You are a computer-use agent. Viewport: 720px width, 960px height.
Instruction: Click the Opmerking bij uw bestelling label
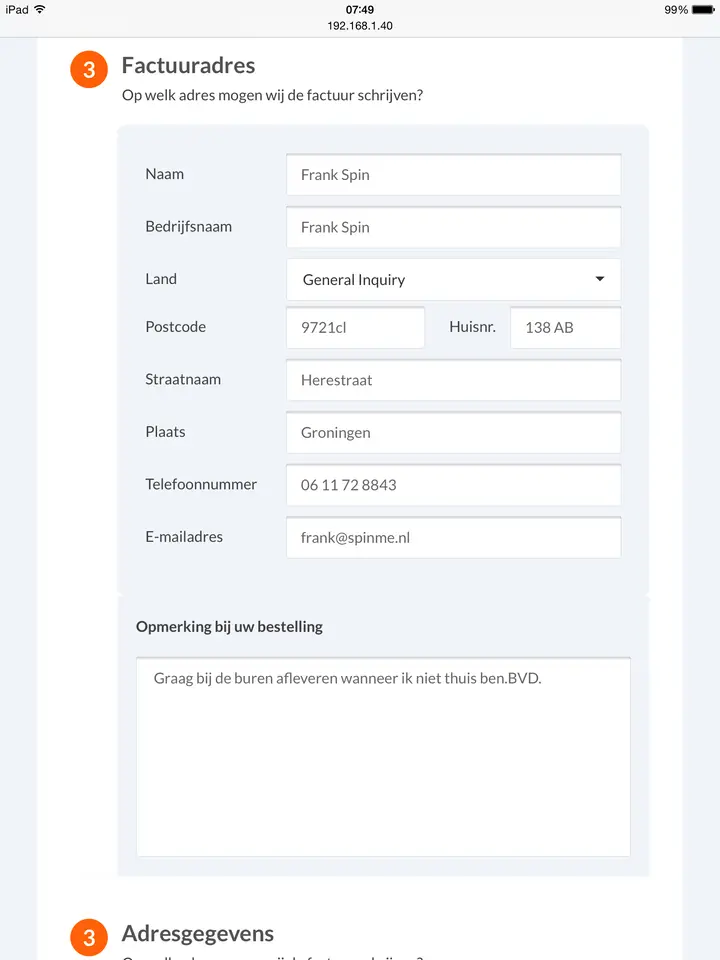click(x=230, y=627)
